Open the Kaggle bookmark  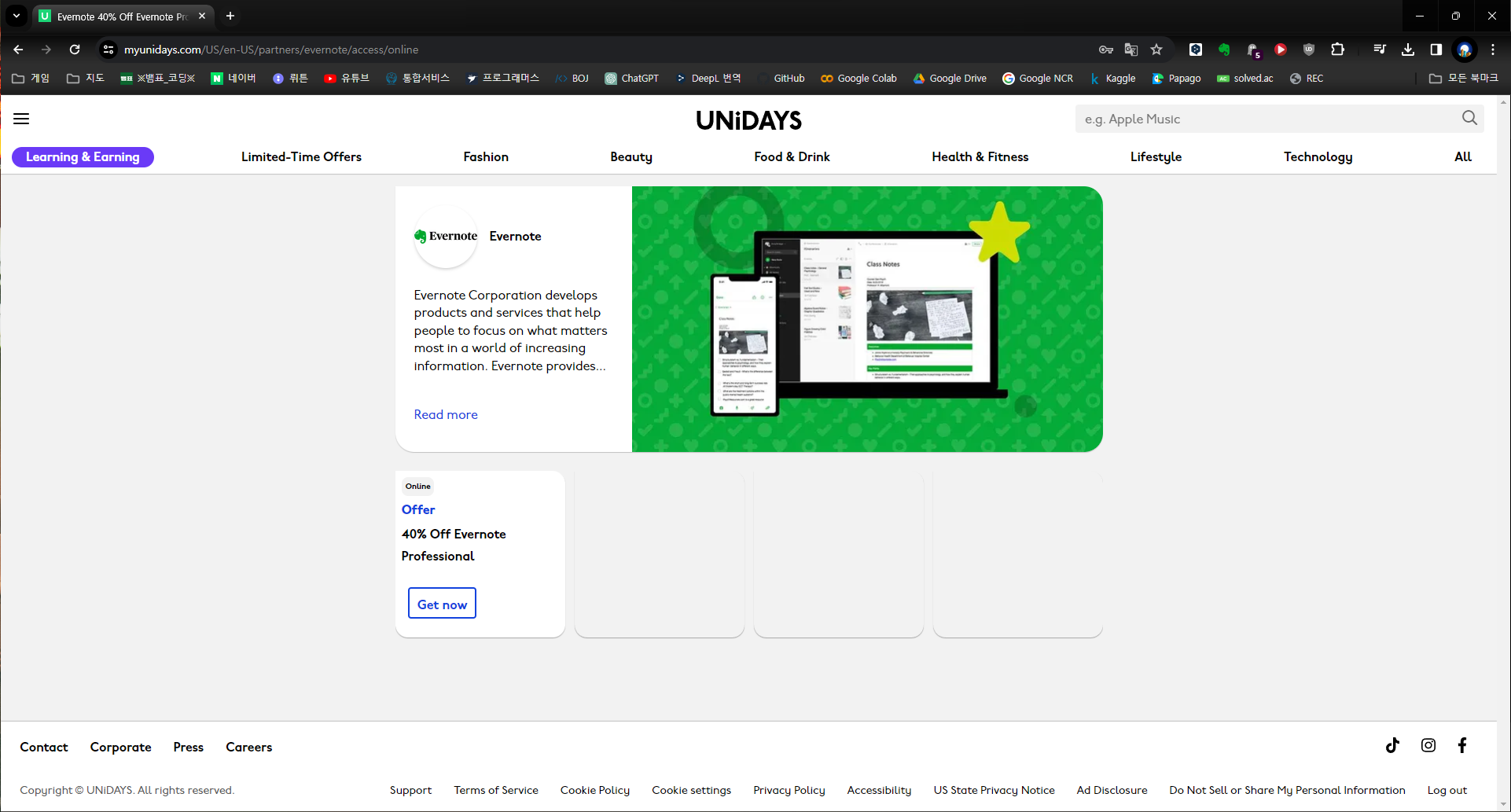[x=1112, y=78]
